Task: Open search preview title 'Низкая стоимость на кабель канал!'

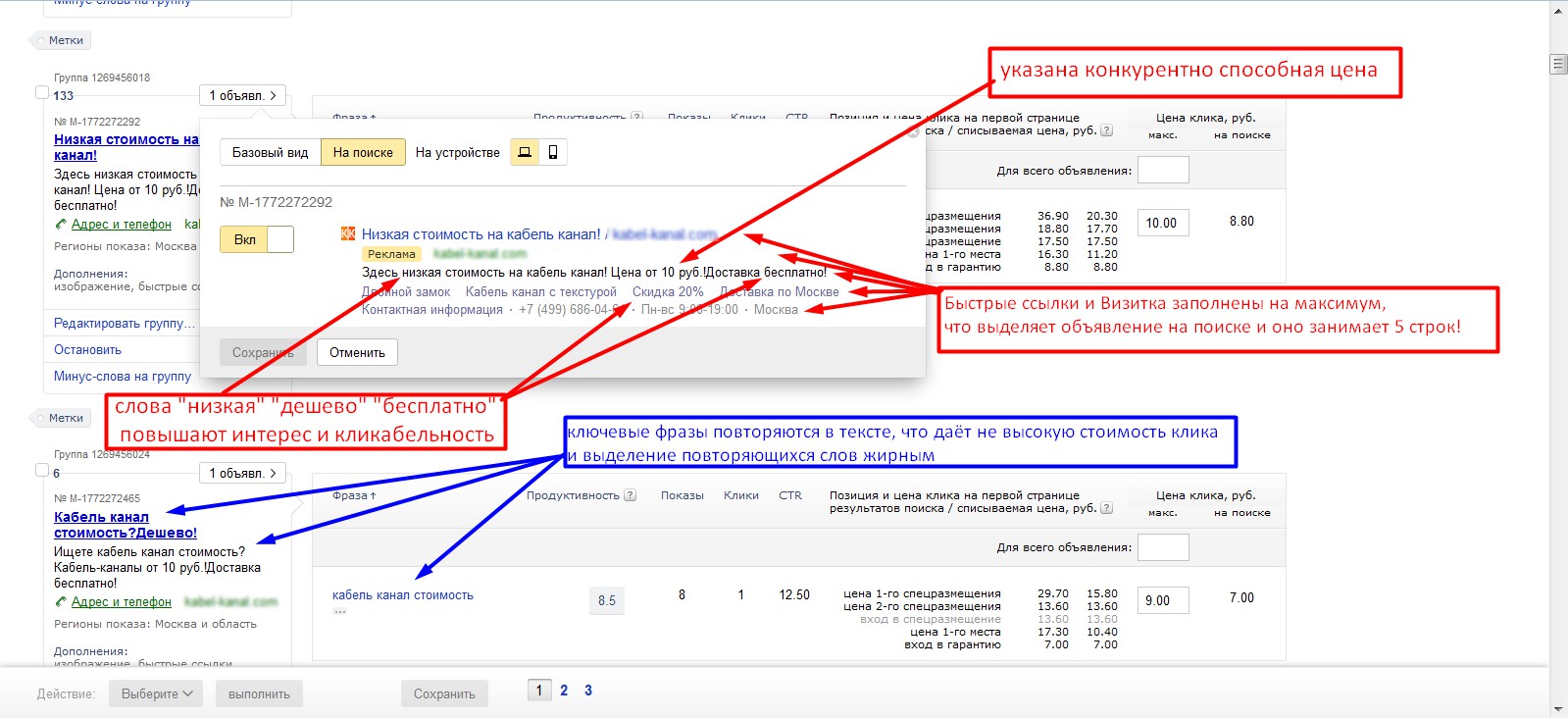Action: point(481,234)
